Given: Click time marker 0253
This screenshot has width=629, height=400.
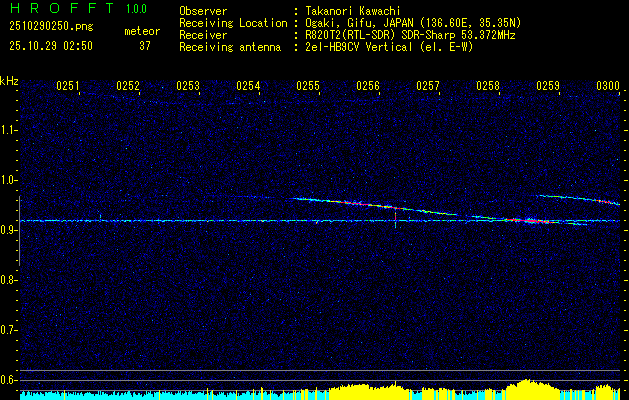Looking at the screenshot, I should 188,85.
